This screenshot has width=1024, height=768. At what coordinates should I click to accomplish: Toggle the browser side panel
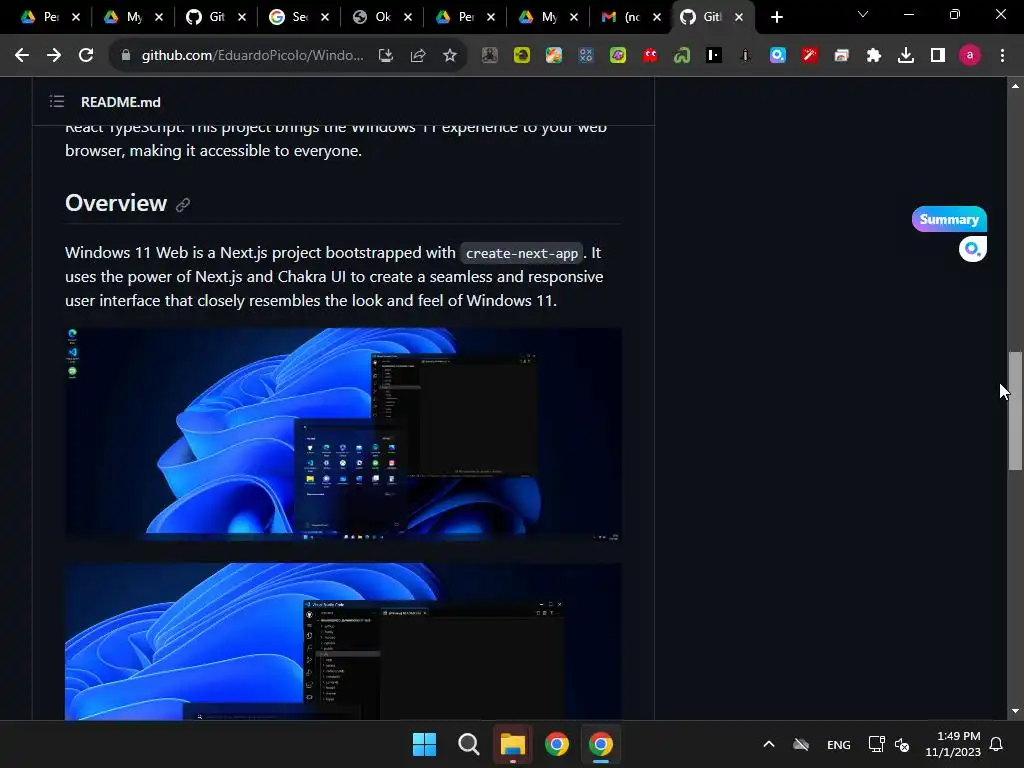[938, 56]
